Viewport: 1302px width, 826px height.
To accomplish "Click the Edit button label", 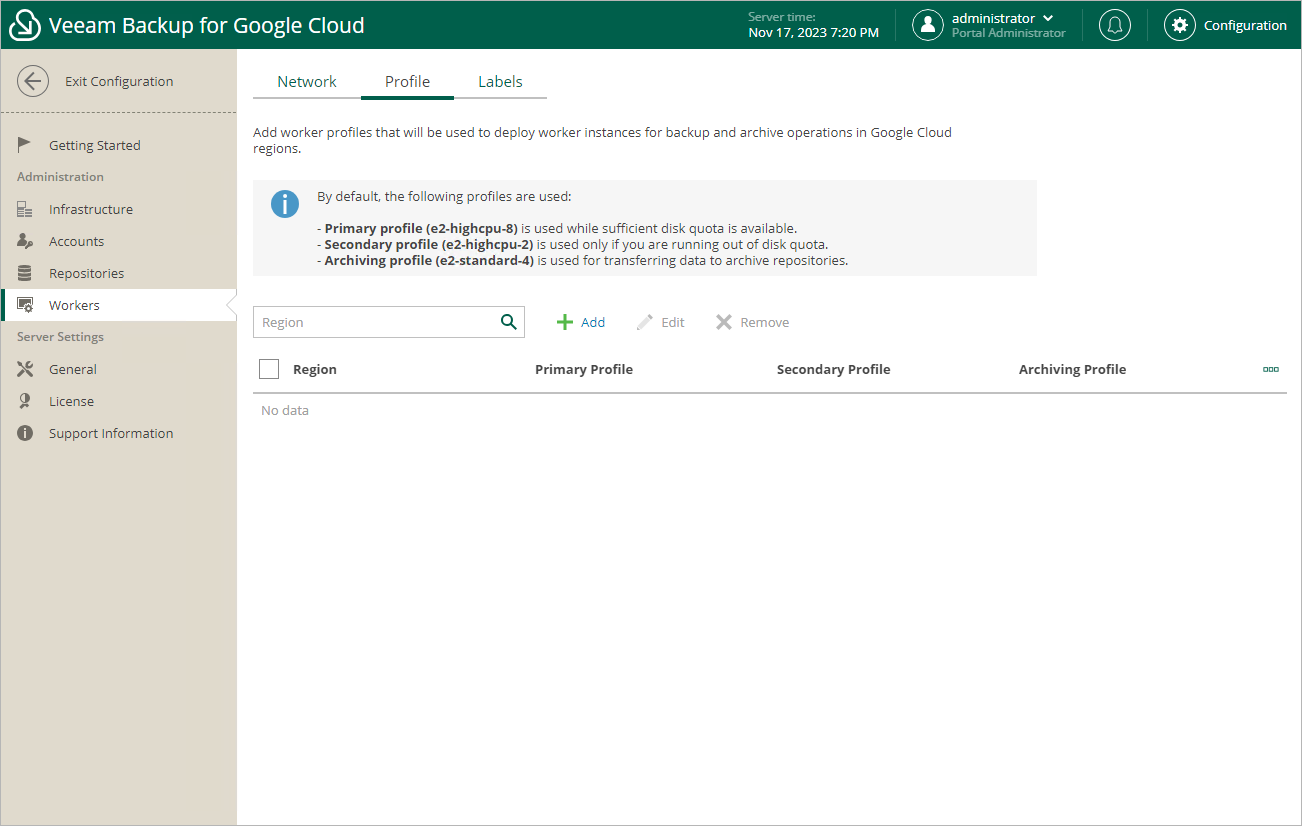I will [673, 322].
